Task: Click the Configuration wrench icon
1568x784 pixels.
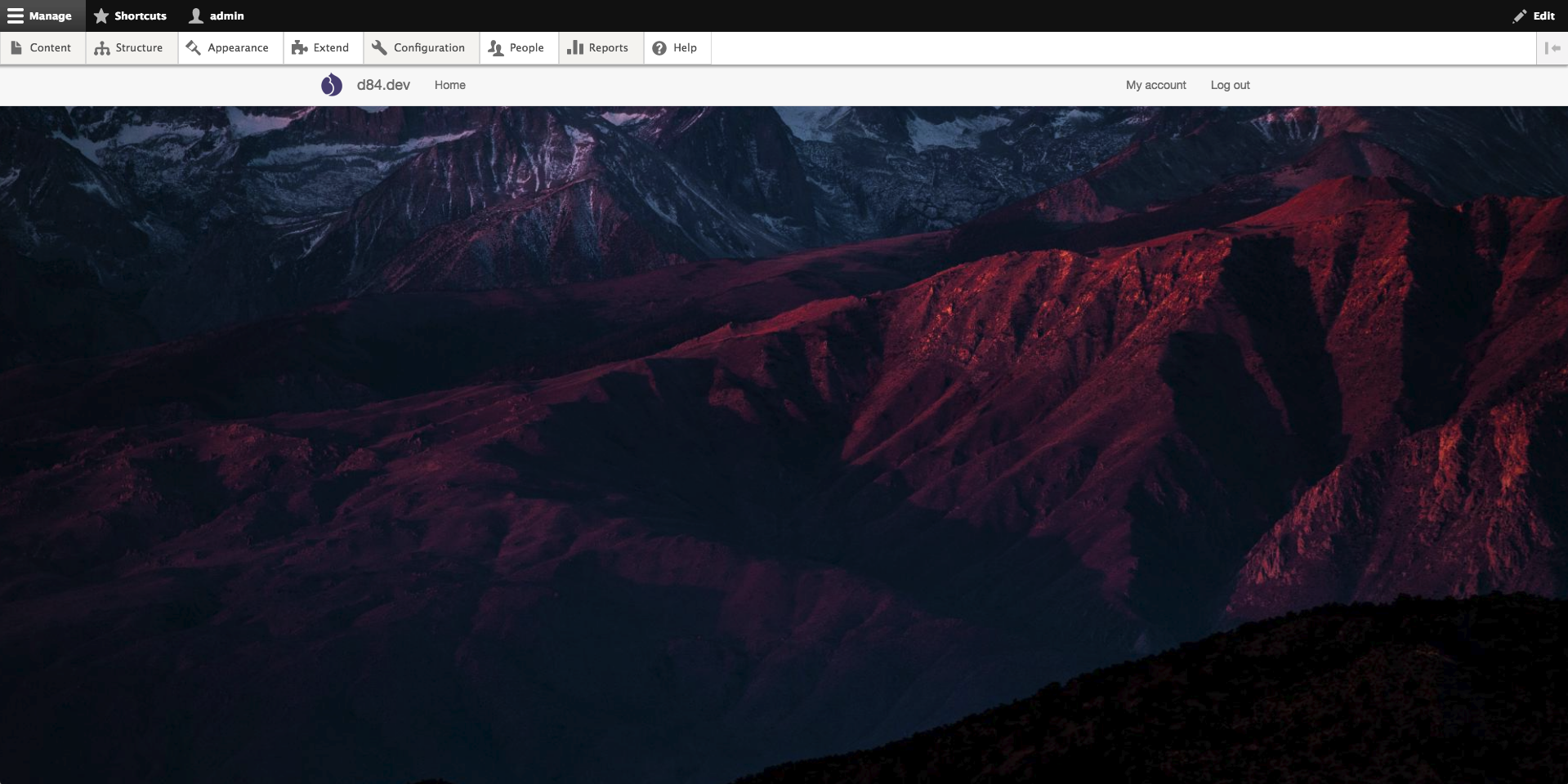Action: pos(379,48)
